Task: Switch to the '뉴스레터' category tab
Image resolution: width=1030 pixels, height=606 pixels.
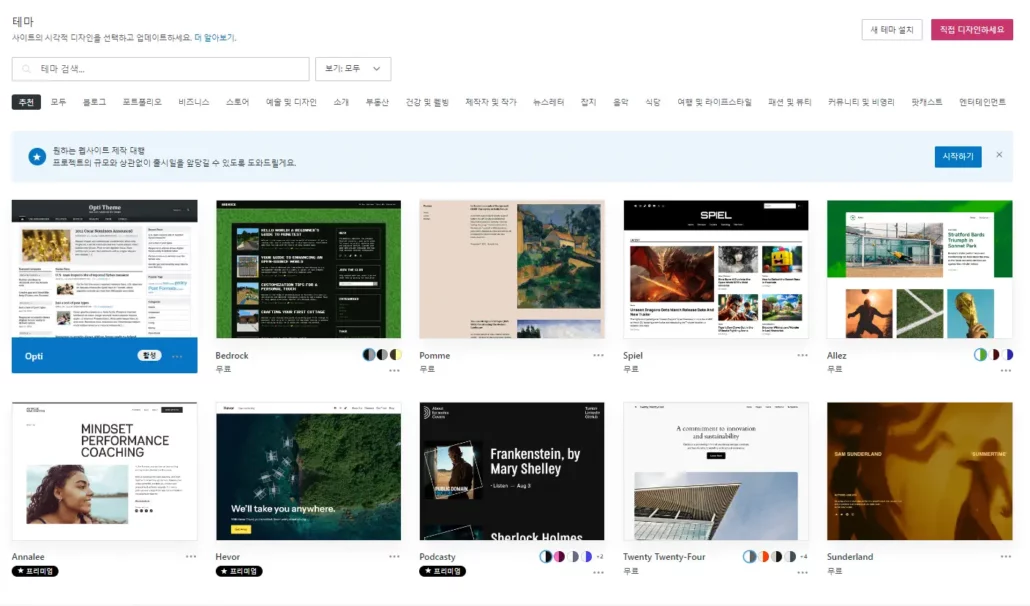Action: pos(549,102)
